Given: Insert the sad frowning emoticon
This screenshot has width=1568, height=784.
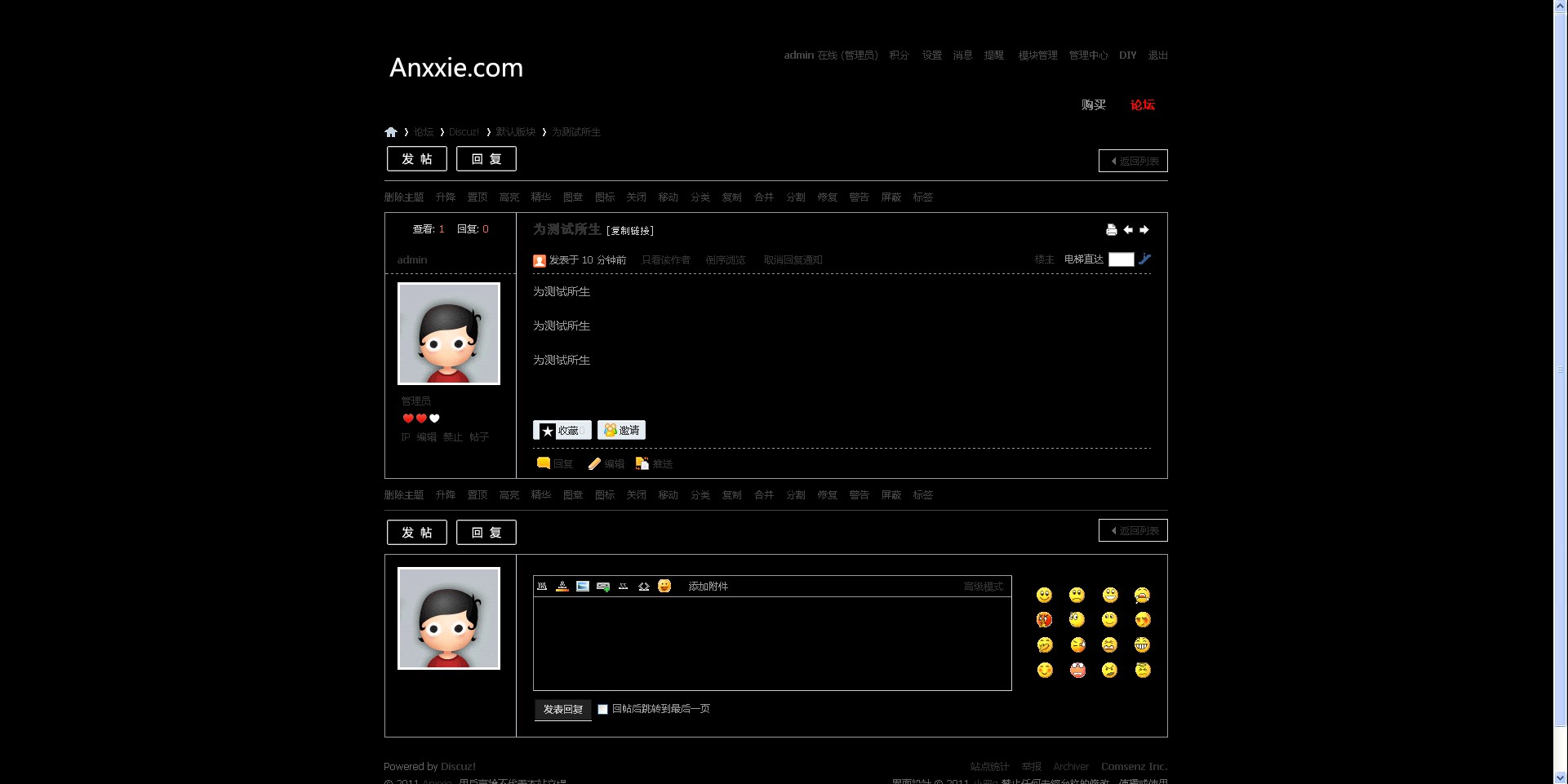Looking at the screenshot, I should 1077,595.
